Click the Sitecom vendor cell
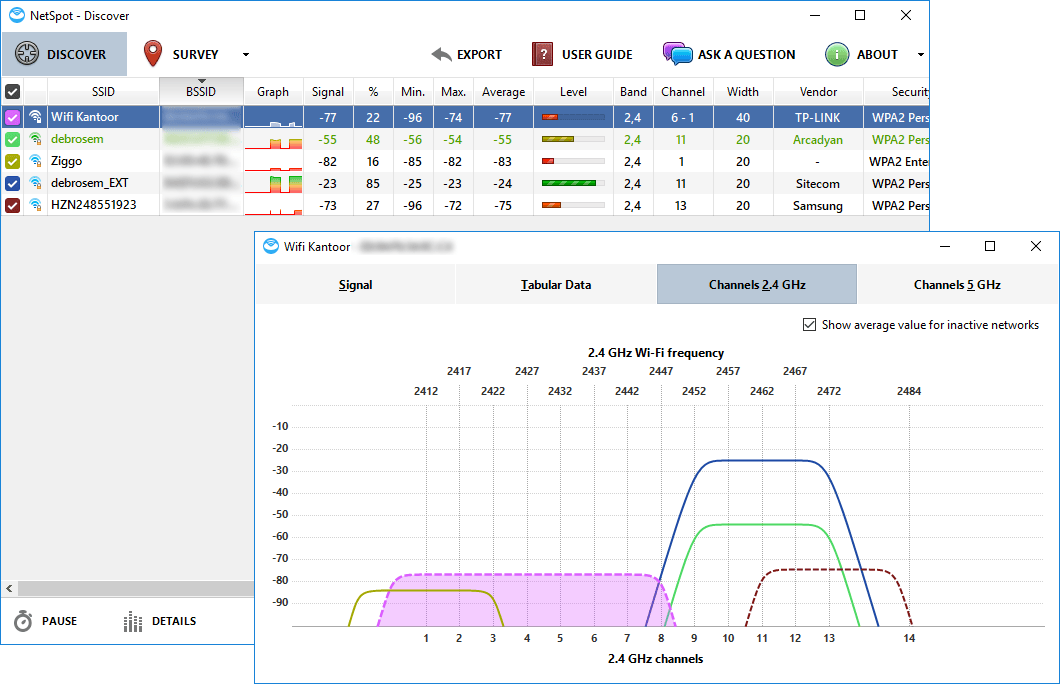The height and width of the screenshot is (684, 1060). coord(818,183)
